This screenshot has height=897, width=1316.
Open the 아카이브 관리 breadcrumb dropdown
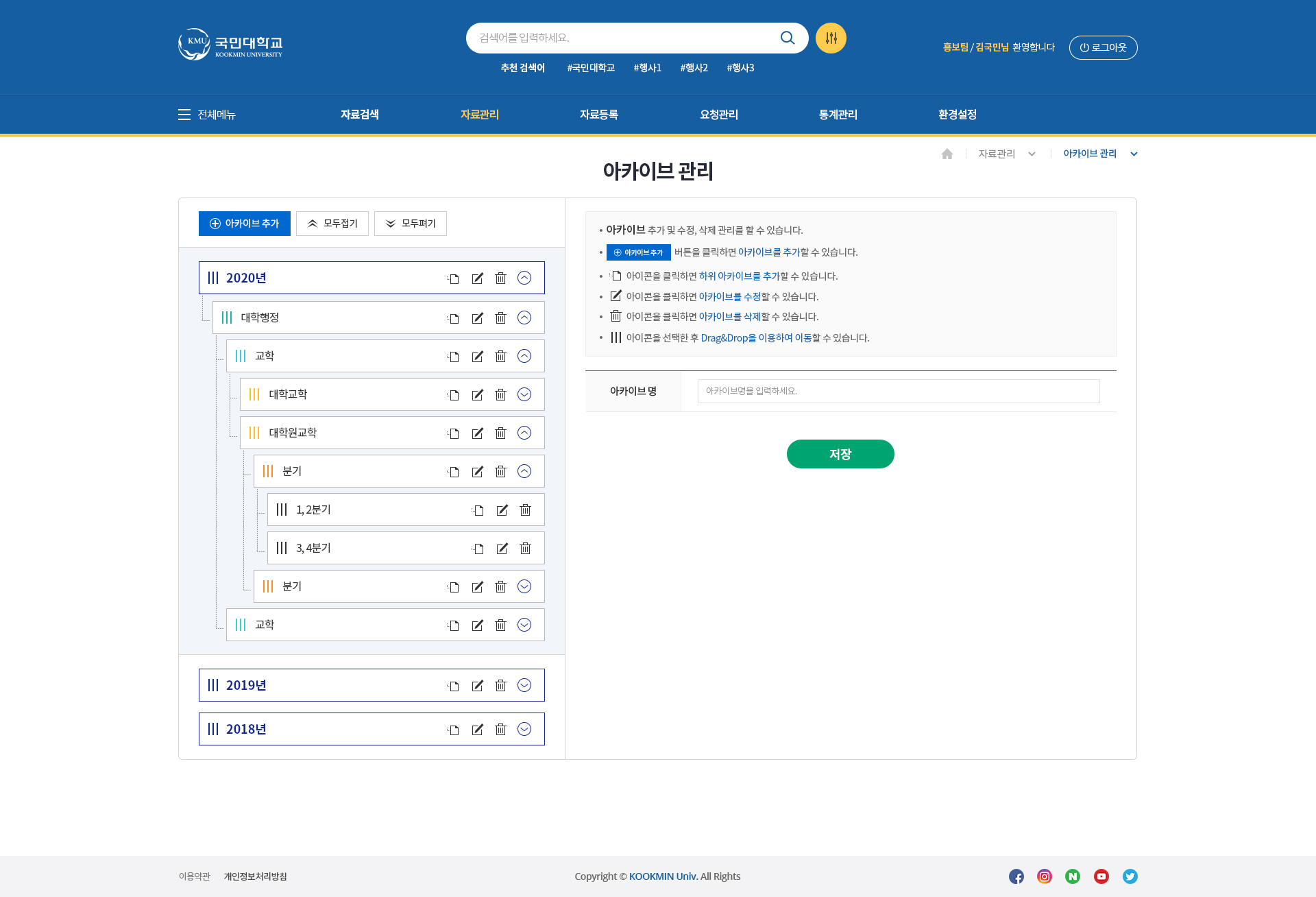point(1134,154)
